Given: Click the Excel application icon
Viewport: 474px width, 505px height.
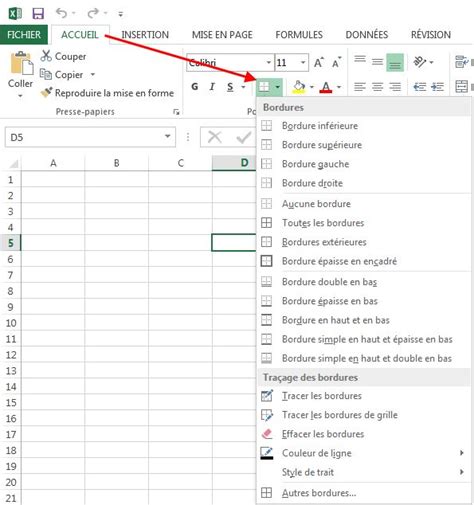Looking at the screenshot, I should point(15,14).
